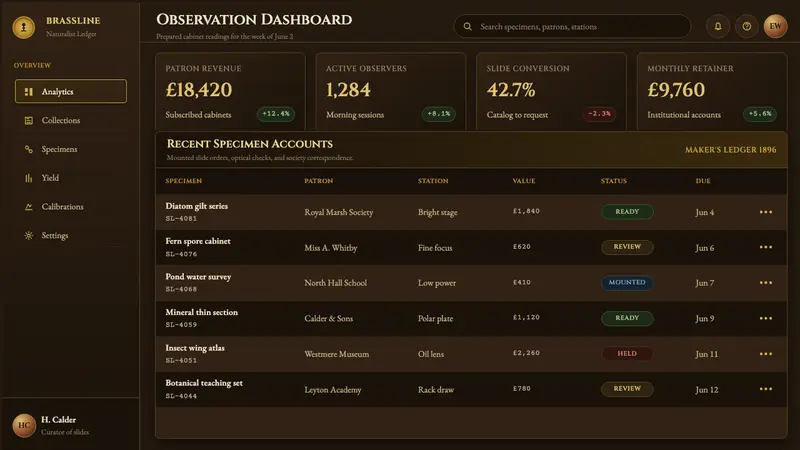Open more options for Pond water survey
800x450 pixels.
tap(765, 283)
